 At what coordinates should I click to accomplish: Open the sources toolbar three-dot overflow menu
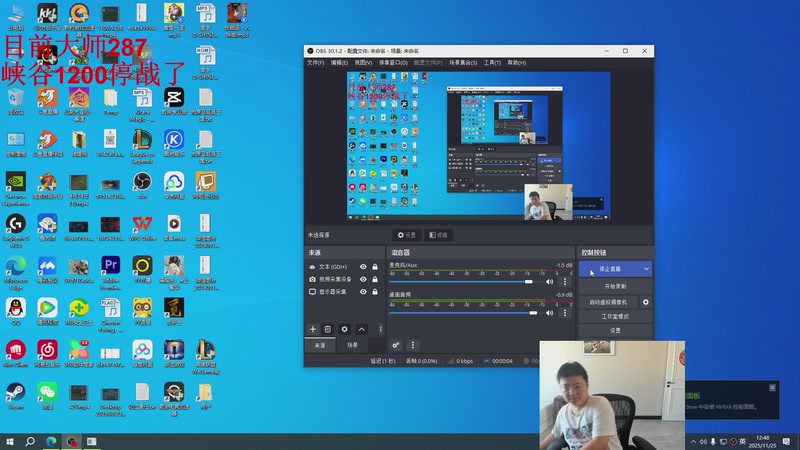pyautogui.click(x=380, y=329)
